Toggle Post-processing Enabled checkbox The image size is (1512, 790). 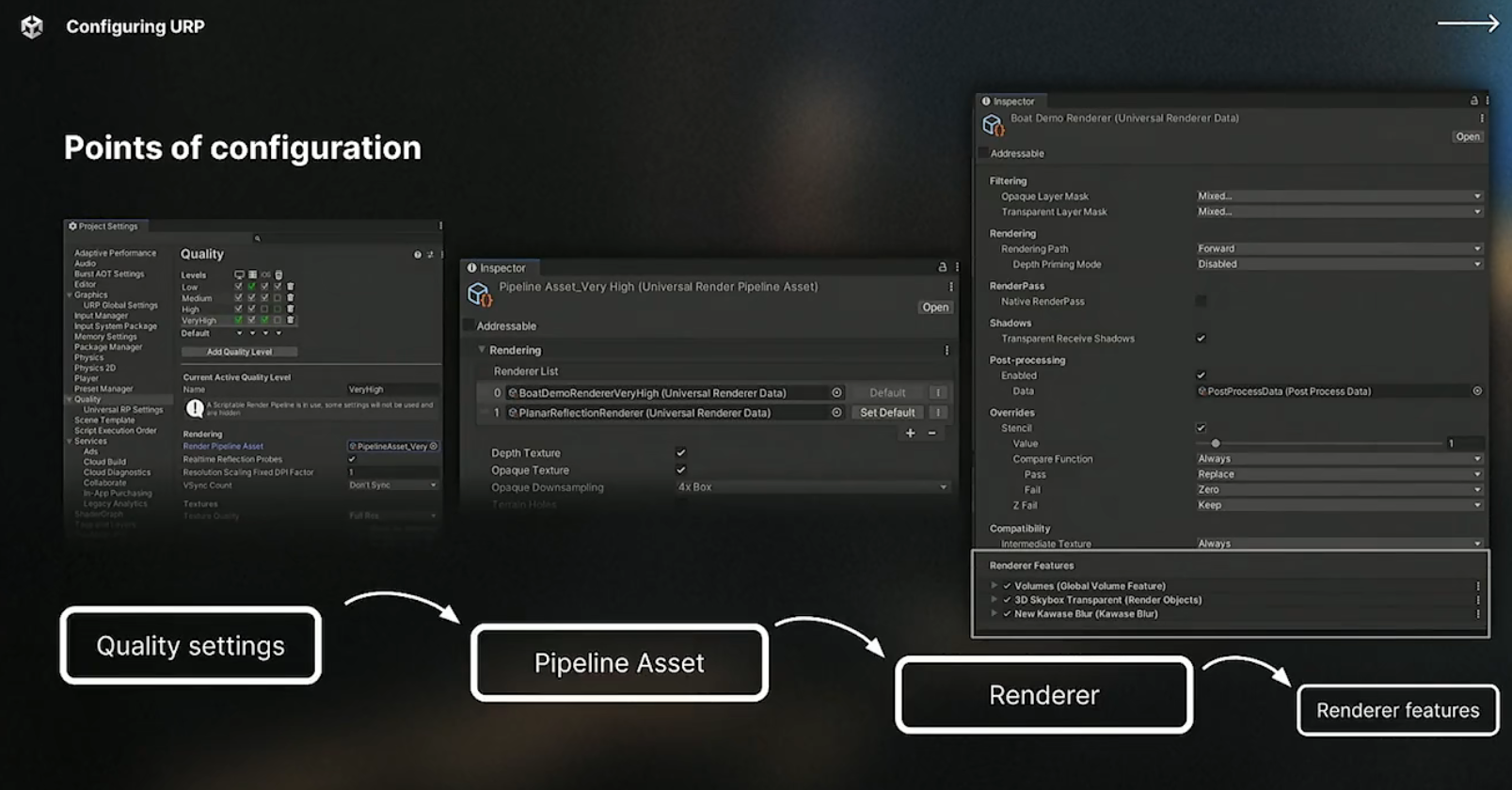[1201, 375]
